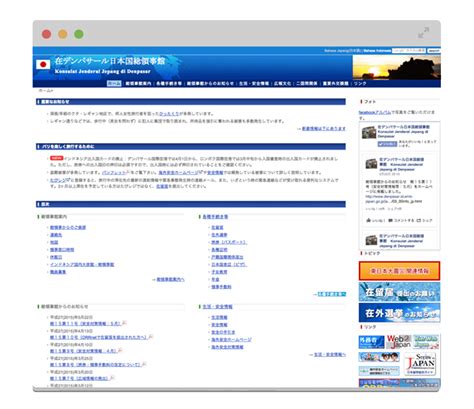Open the Study in JAPAN banner
Screen dimensions: 474x409
pos(421,364)
